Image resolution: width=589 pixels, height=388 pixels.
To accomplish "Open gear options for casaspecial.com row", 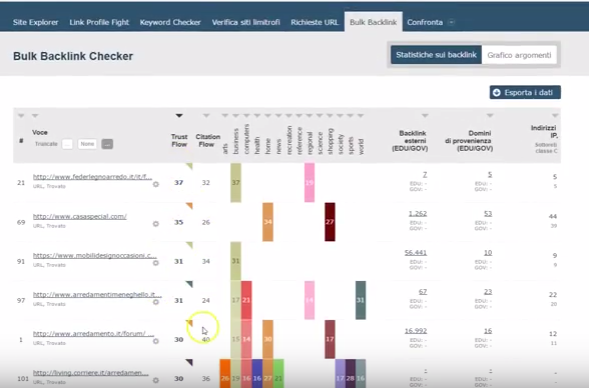I will pyautogui.click(x=156, y=223).
